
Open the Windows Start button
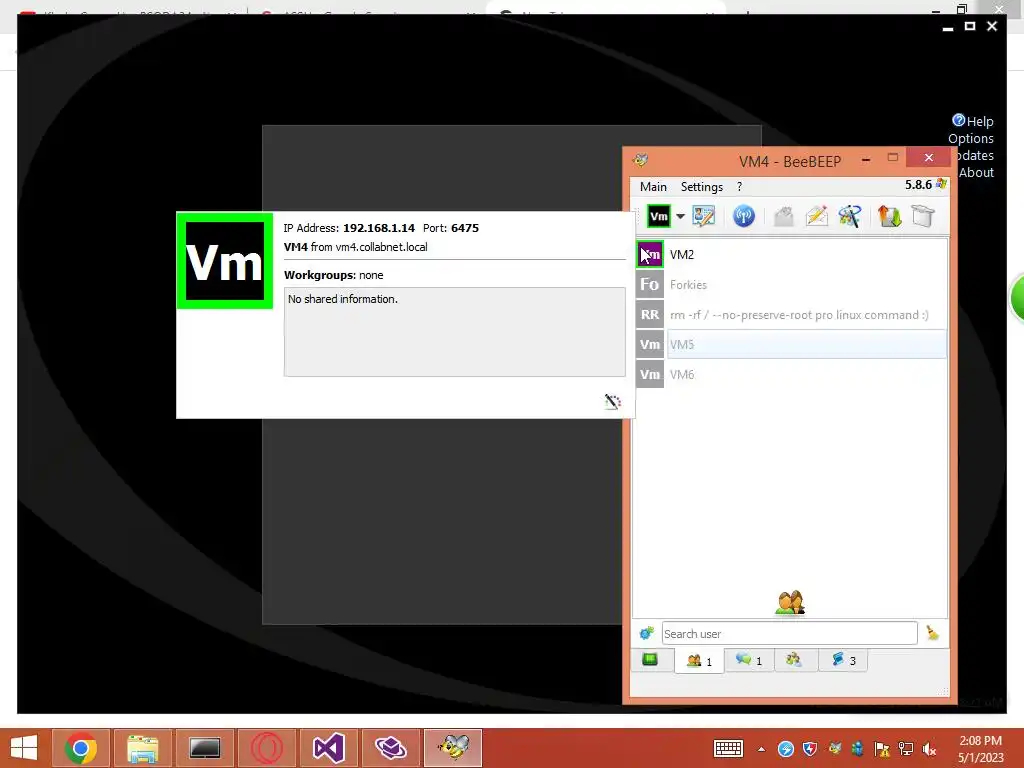[x=24, y=748]
